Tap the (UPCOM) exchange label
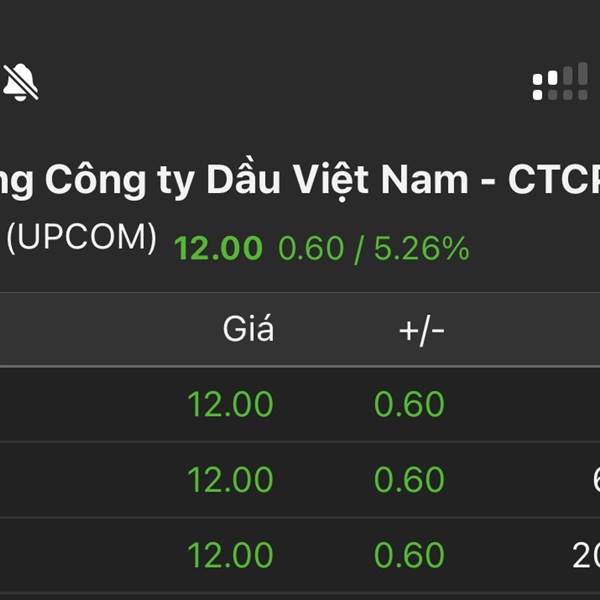Image resolution: width=600 pixels, height=600 pixels. pyautogui.click(x=82, y=238)
